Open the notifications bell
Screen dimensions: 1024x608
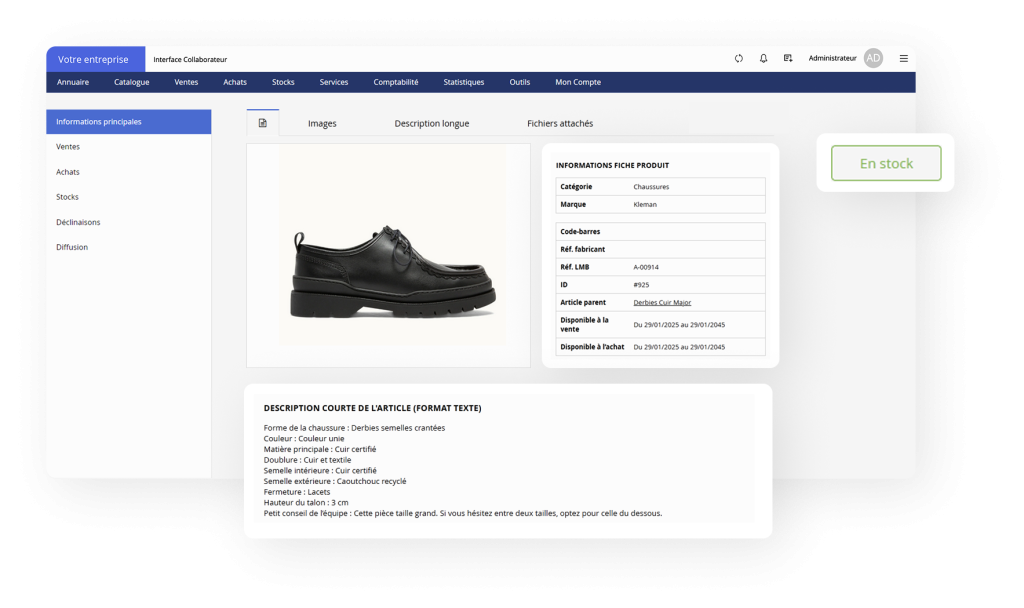point(764,59)
